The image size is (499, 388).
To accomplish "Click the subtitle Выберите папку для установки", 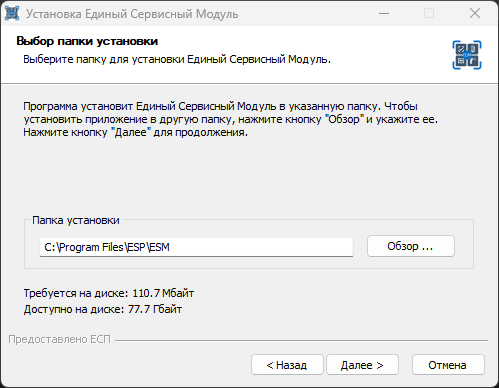I will pyautogui.click(x=177, y=59).
